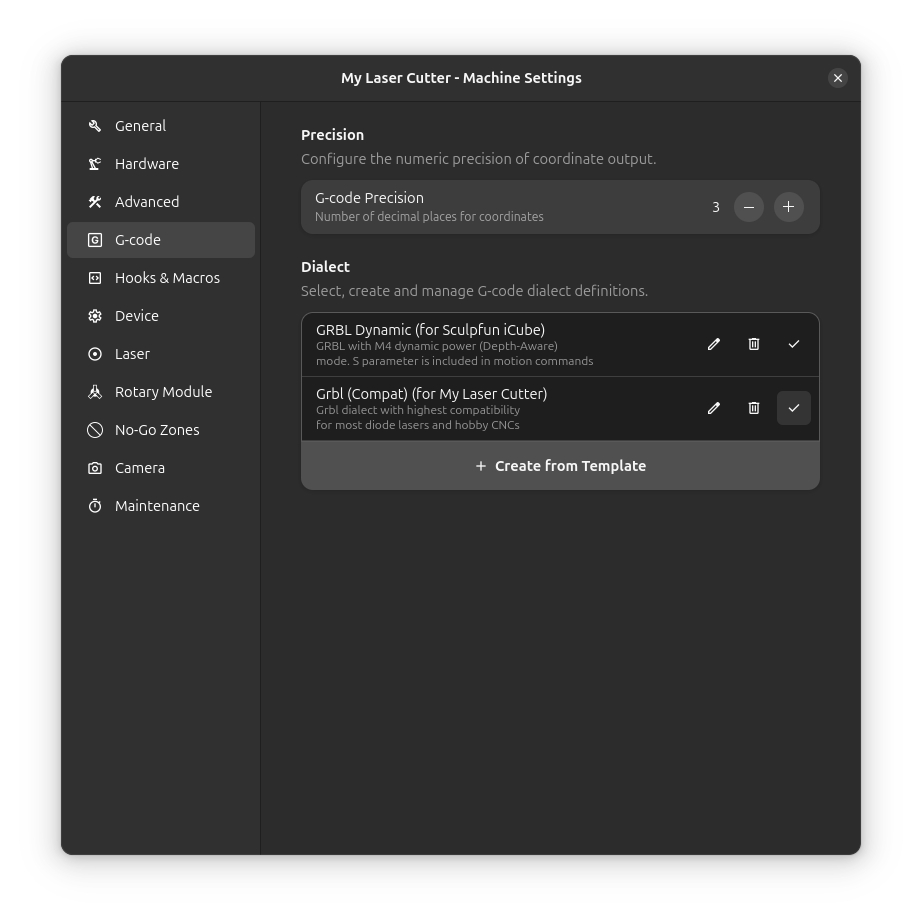Click the Camera section icon in the sidebar
The width and height of the screenshot is (922, 922).
point(95,467)
